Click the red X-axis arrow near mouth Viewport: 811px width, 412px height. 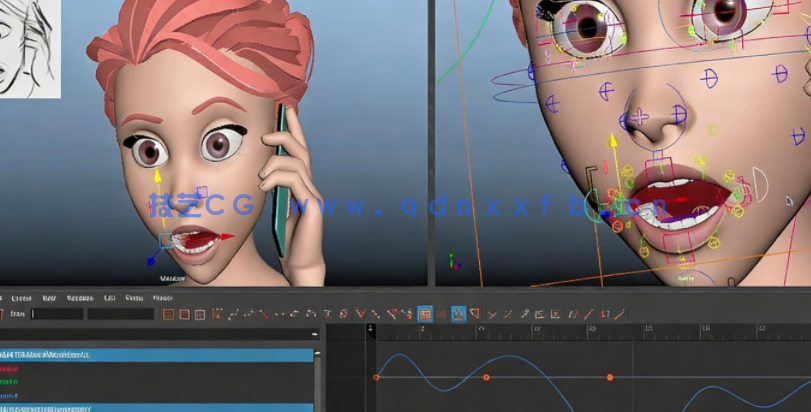(x=227, y=237)
